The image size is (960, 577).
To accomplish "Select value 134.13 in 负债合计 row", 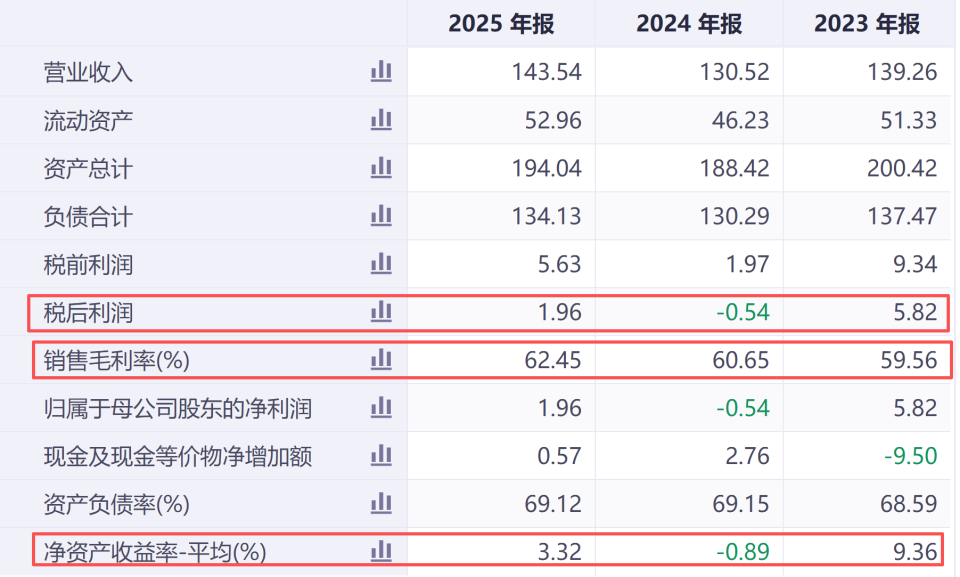I will [546, 216].
